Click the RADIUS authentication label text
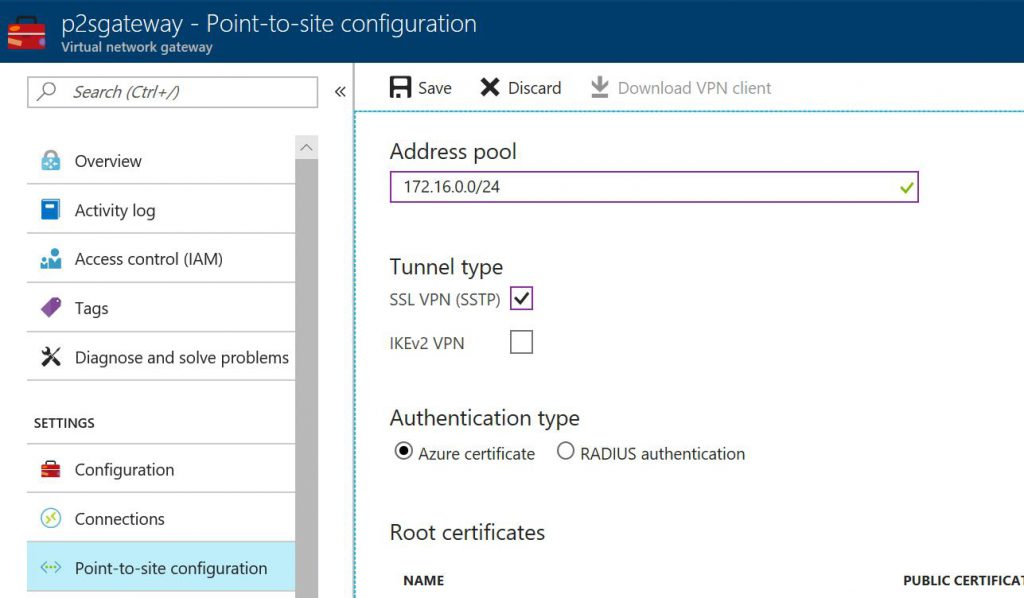Image resolution: width=1024 pixels, height=598 pixels. click(662, 454)
